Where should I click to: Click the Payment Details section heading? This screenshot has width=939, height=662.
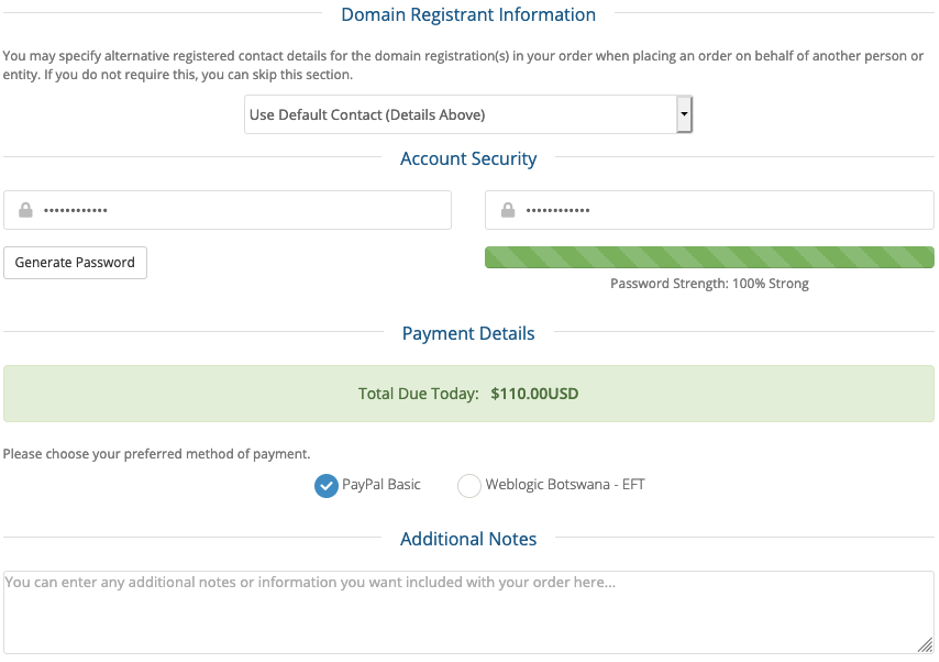tap(468, 334)
